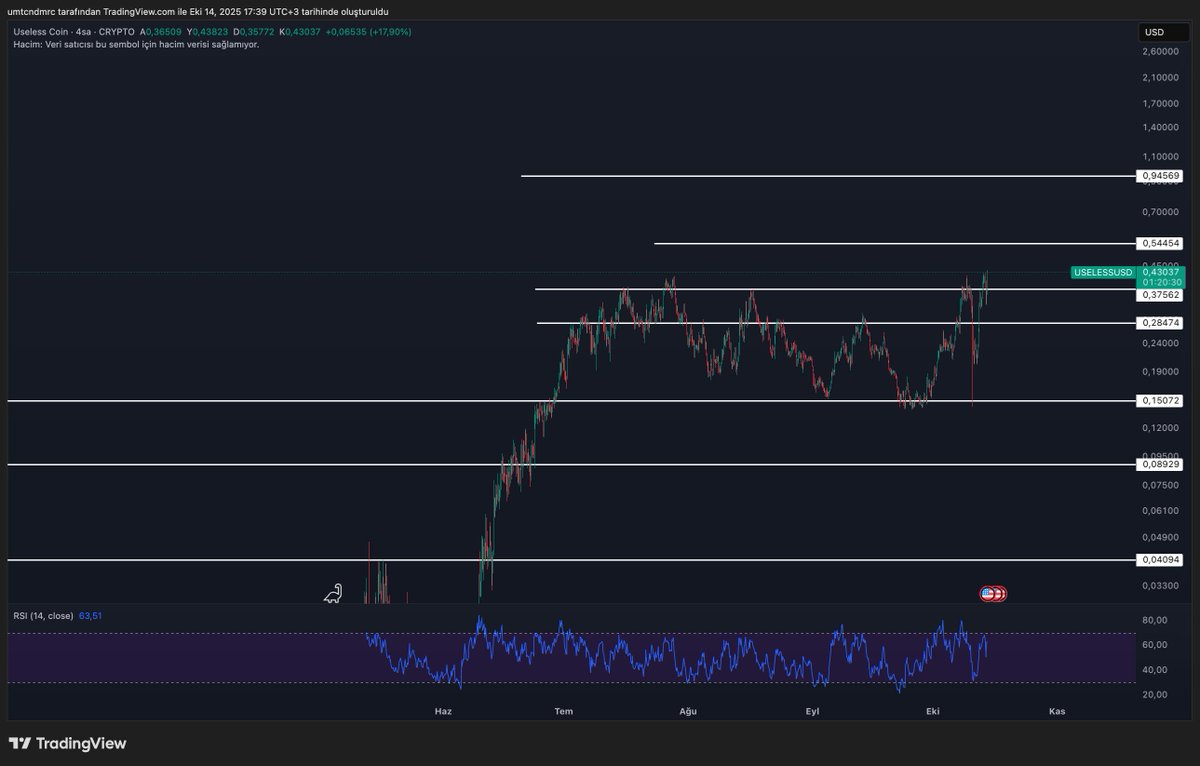The width and height of the screenshot is (1200, 766).
Task: Click the current price tag 0,43037
Action: pos(1161,272)
